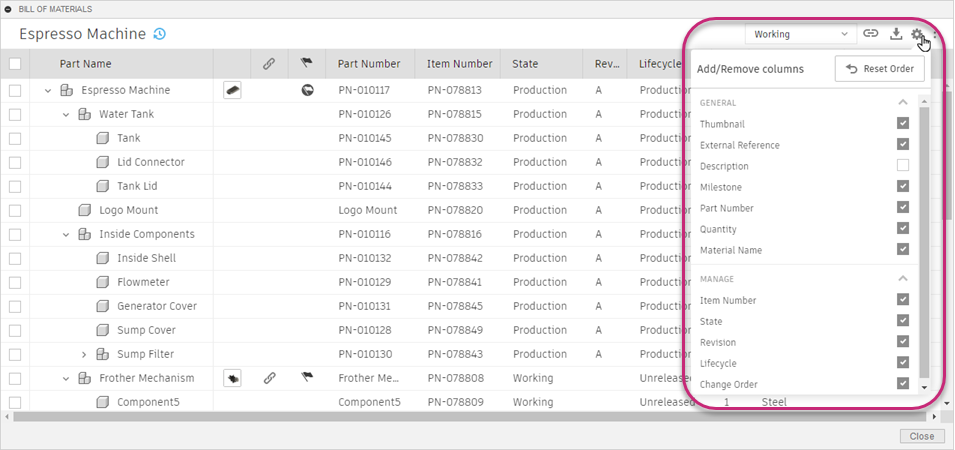Click the link icon in the top toolbar

click(x=871, y=34)
